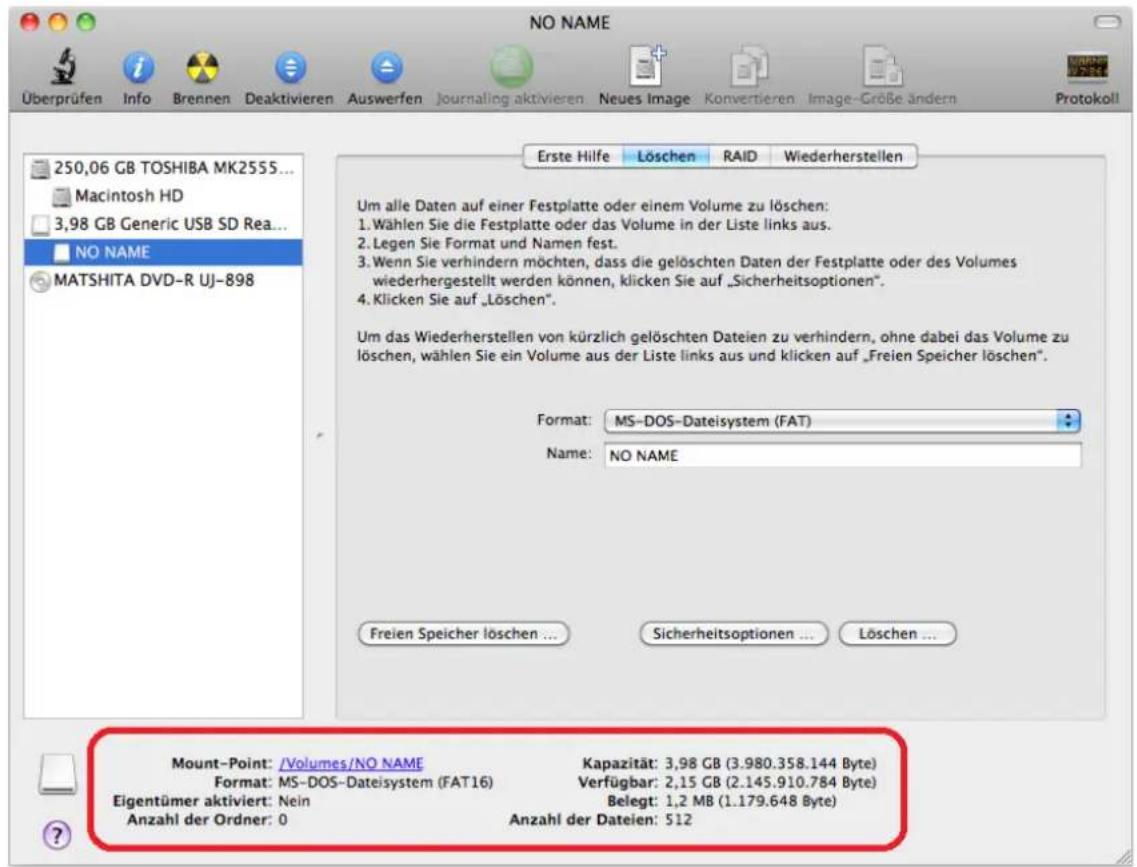Click the Freien Speicher löschen button
This screenshot has height=867, width=1137.
[x=463, y=634]
